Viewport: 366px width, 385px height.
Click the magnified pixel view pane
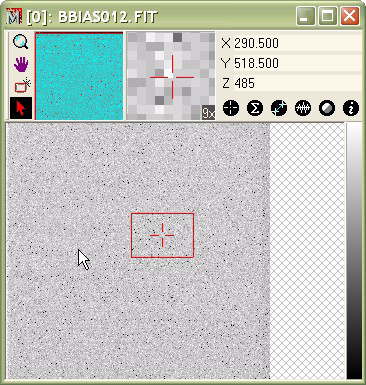tap(171, 76)
